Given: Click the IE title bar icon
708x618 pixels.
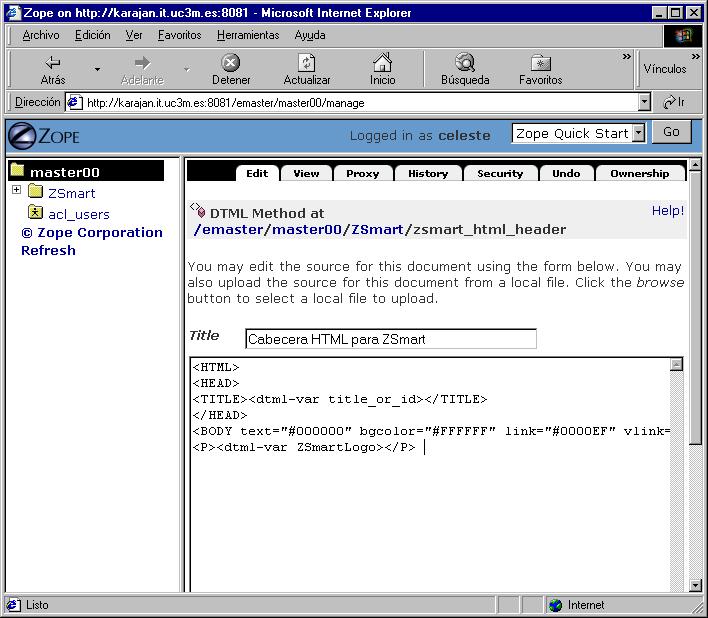Looking at the screenshot, I should (x=14, y=13).
